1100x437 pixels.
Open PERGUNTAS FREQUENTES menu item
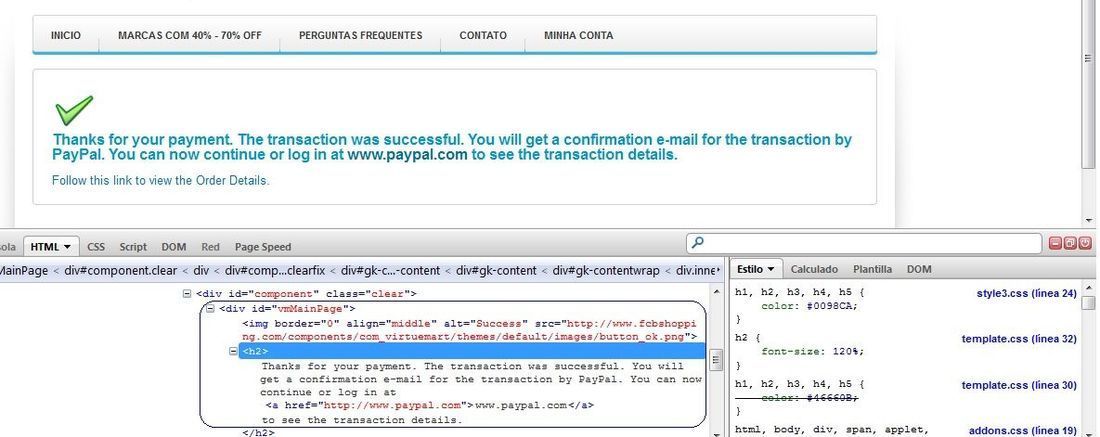pos(361,35)
